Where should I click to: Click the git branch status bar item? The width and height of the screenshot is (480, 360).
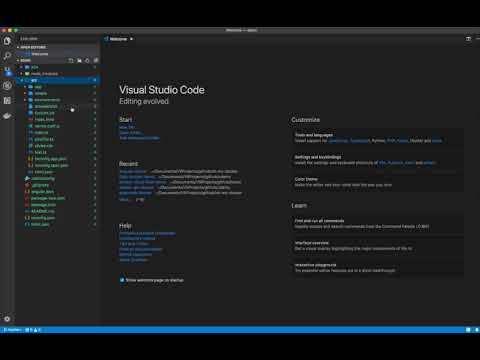[12, 330]
